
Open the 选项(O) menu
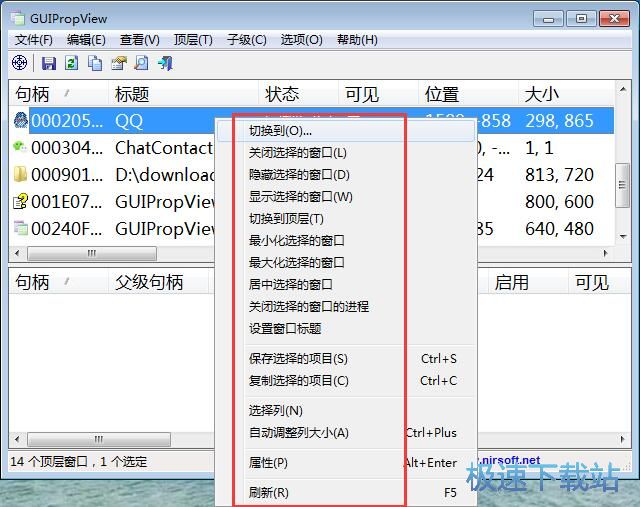pos(301,40)
